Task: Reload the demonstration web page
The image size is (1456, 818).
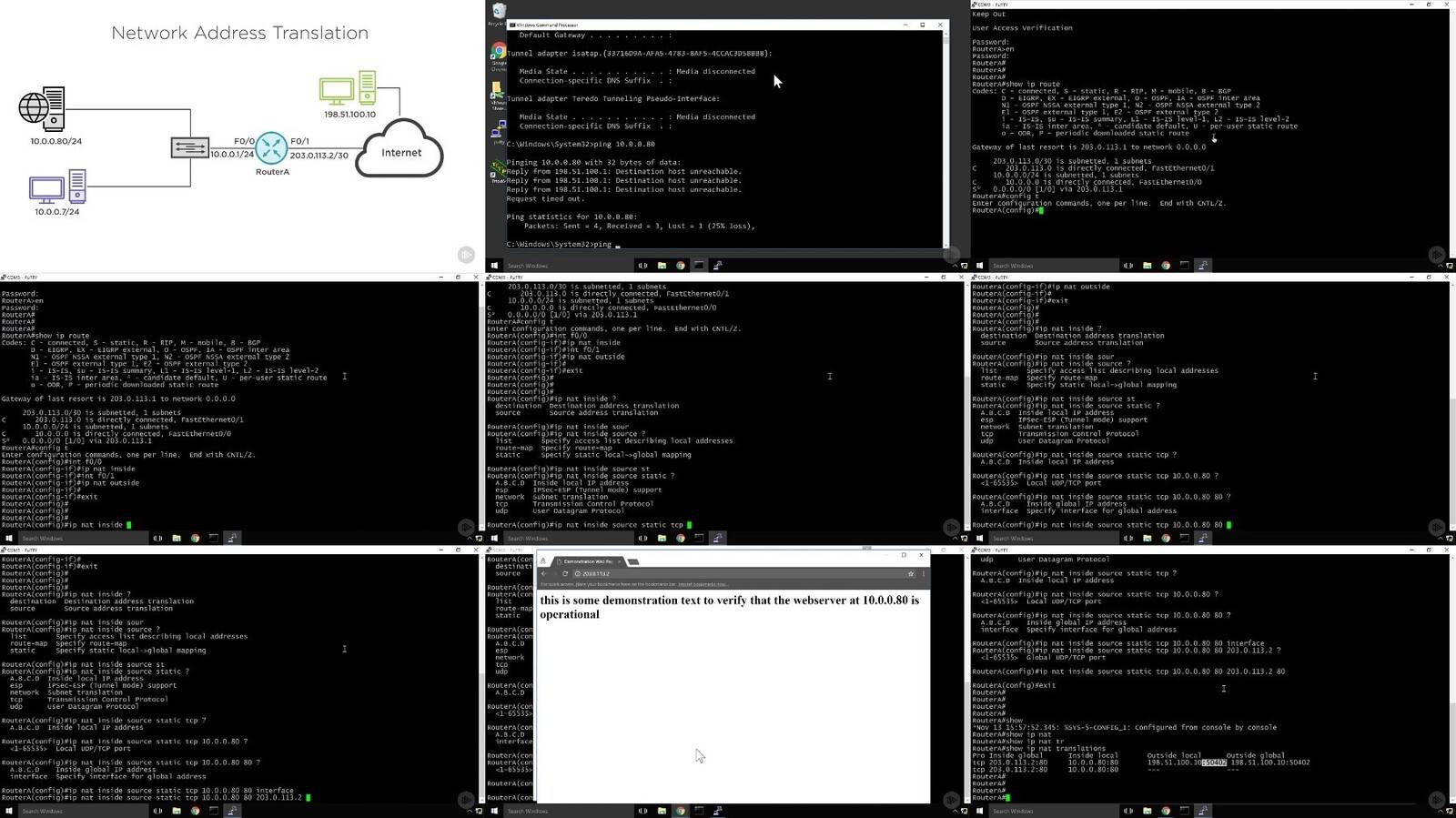Action: click(565, 573)
